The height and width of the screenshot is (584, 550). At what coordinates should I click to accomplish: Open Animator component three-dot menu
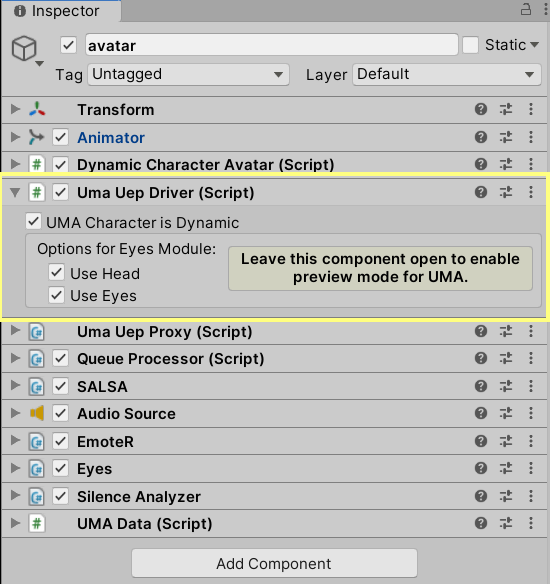(x=531, y=137)
